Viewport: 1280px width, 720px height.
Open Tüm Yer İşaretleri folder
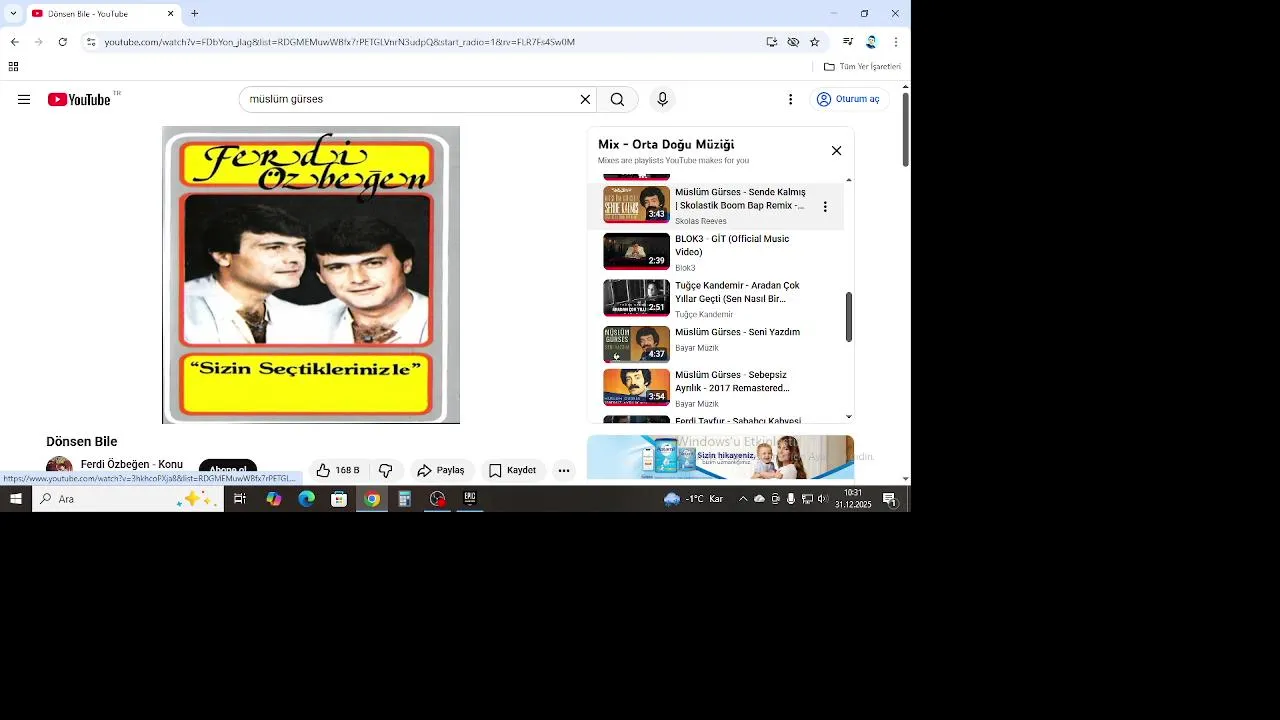tap(862, 67)
